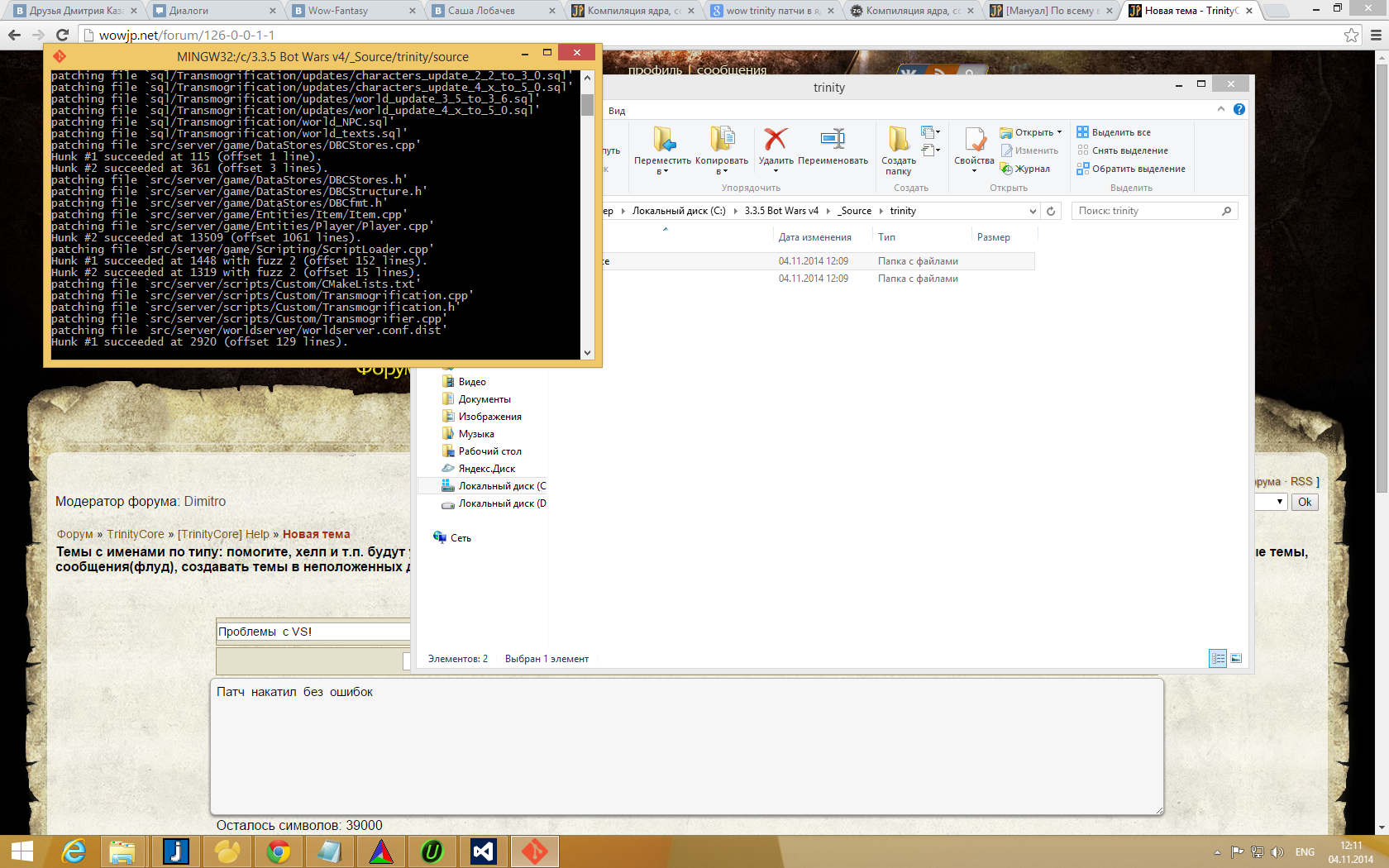
Task: Switch Explorer to details view
Action: point(1217,658)
